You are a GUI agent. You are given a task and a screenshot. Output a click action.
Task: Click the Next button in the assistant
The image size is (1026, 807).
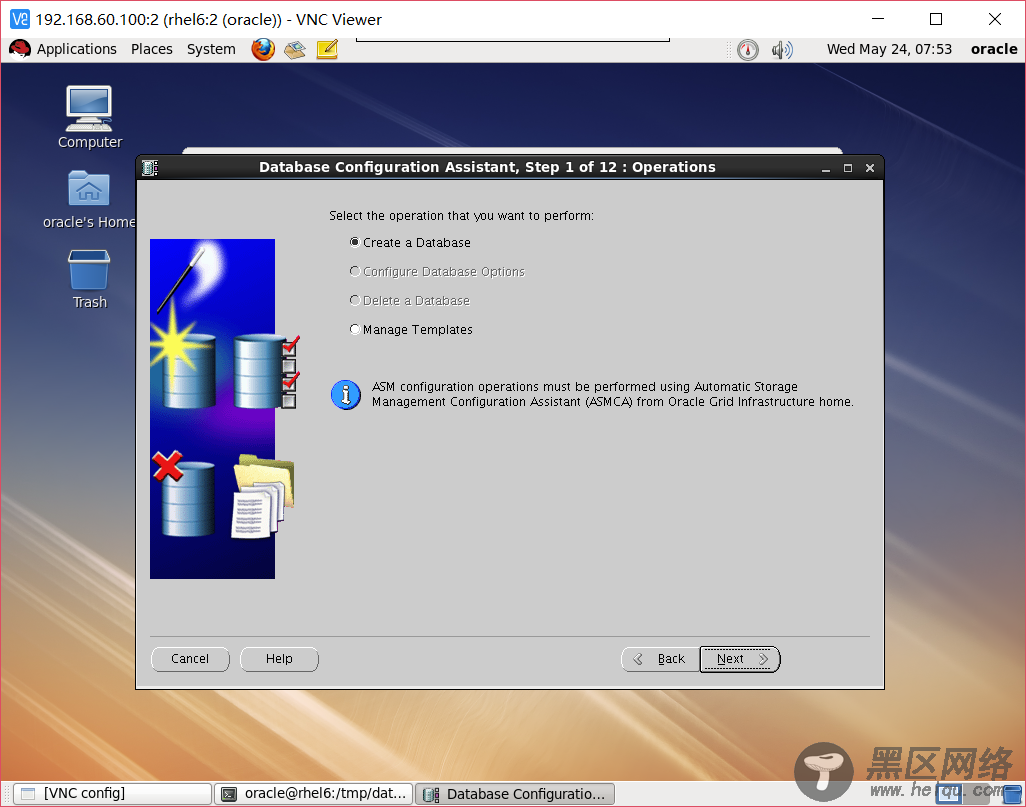(740, 659)
